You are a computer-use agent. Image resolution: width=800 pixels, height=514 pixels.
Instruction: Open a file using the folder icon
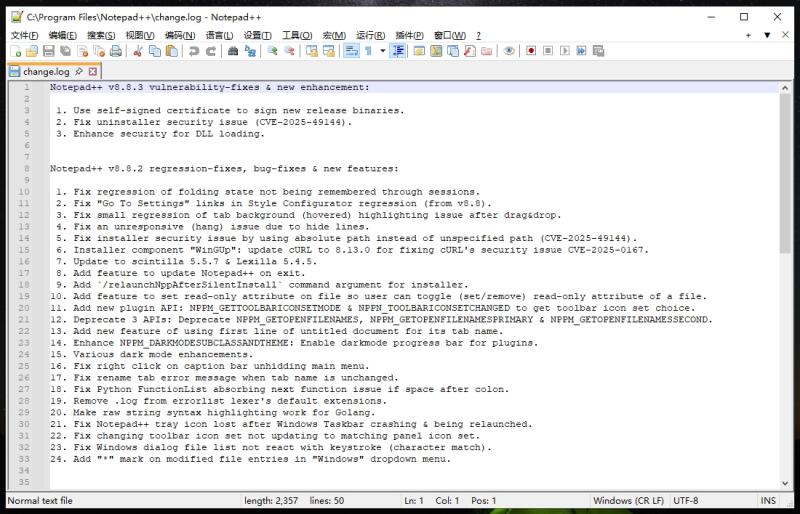[x=32, y=51]
